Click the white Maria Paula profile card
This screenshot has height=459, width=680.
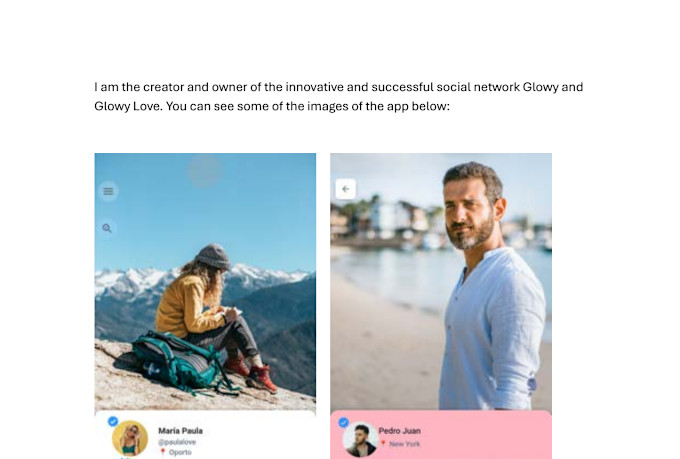[205, 435]
